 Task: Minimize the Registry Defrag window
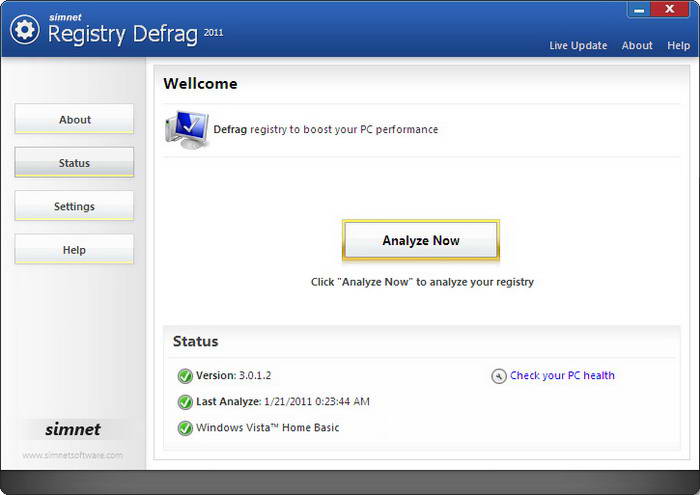pyautogui.click(x=639, y=9)
